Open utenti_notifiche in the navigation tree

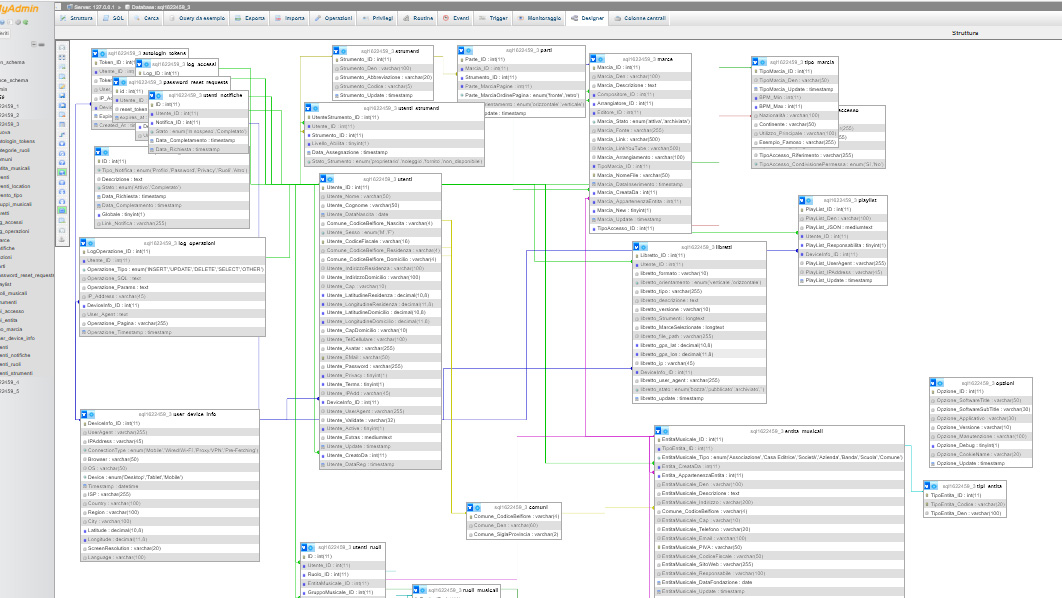tap(16, 355)
